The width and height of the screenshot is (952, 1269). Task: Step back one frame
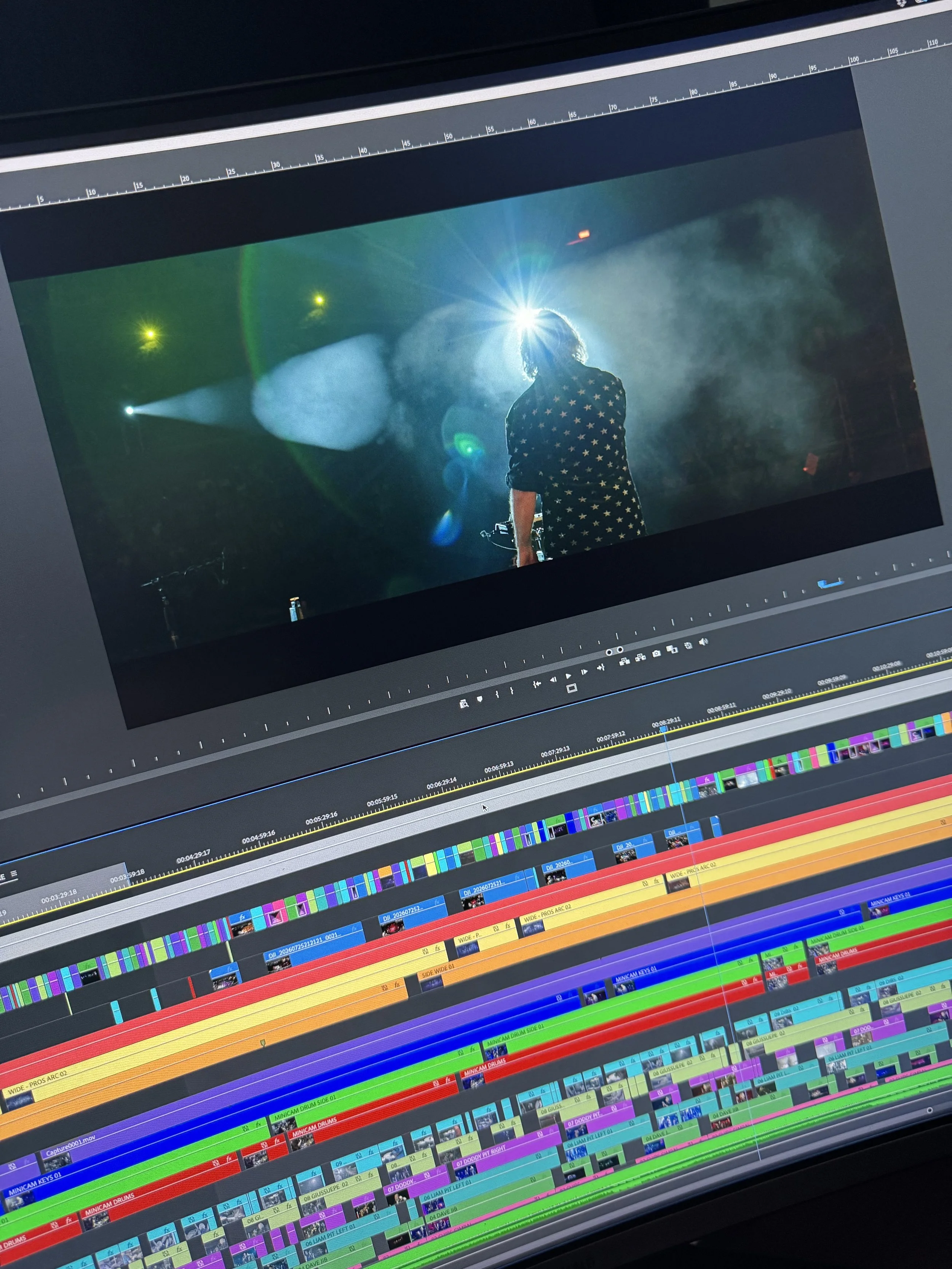[553, 680]
